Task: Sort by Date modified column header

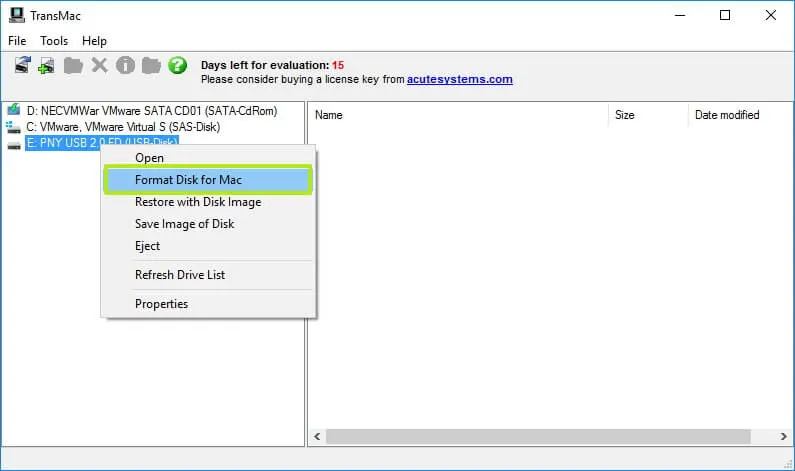Action: pos(740,115)
